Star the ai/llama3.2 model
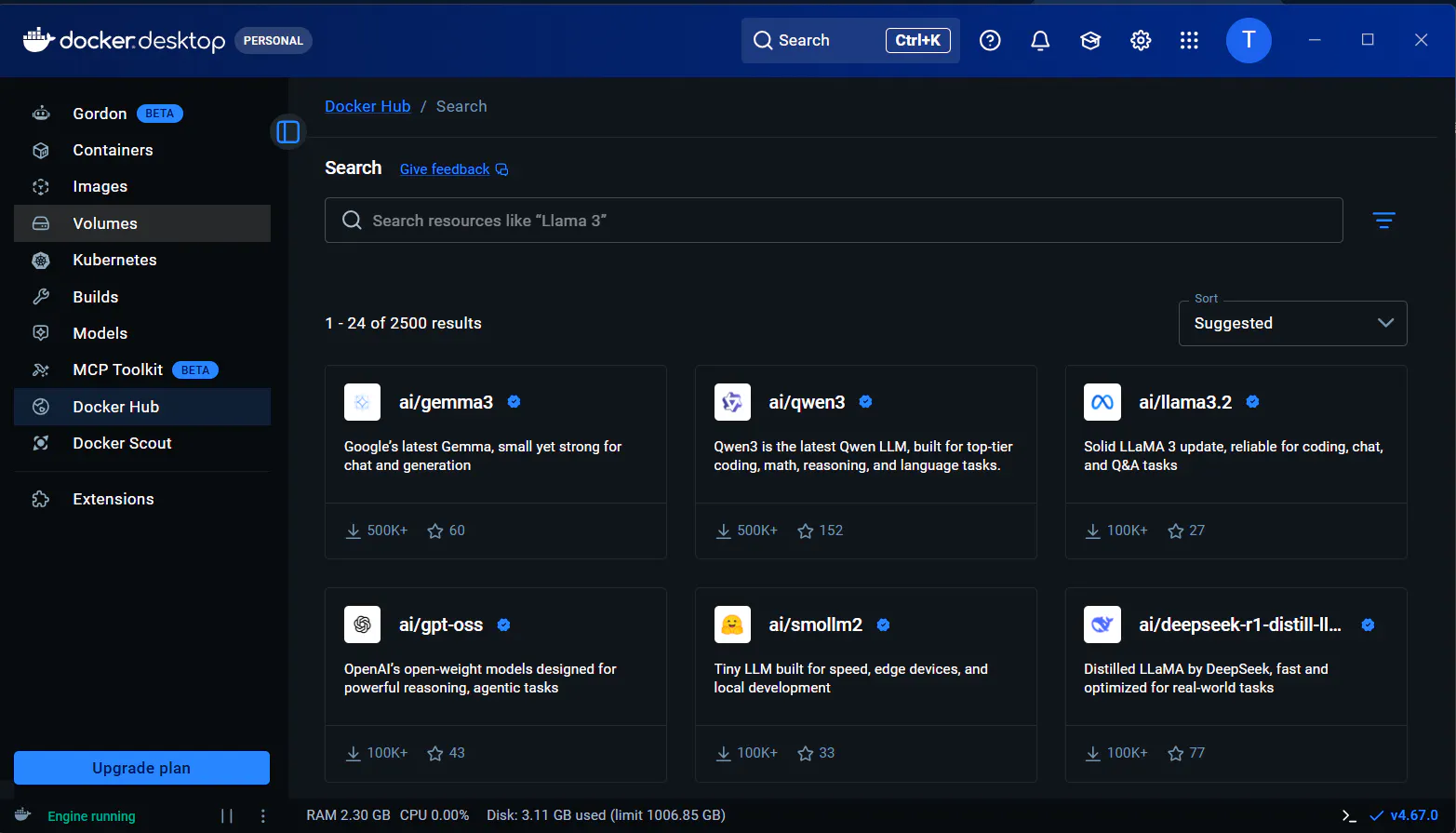Screen dimensions: 1456x833 1176,531
